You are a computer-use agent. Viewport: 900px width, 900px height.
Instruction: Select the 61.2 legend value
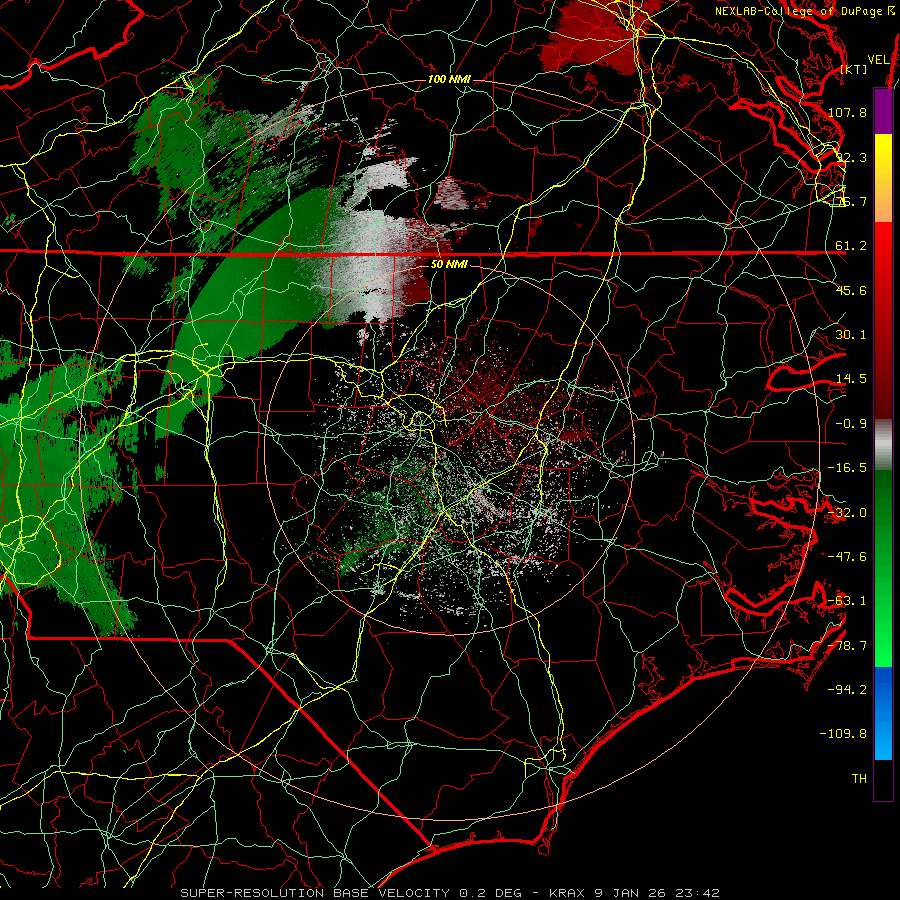pos(851,246)
